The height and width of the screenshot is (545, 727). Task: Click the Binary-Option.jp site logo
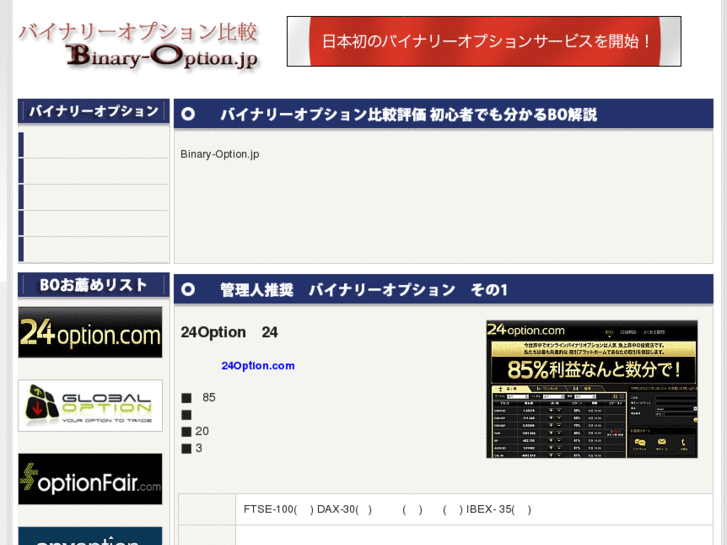[x=138, y=45]
